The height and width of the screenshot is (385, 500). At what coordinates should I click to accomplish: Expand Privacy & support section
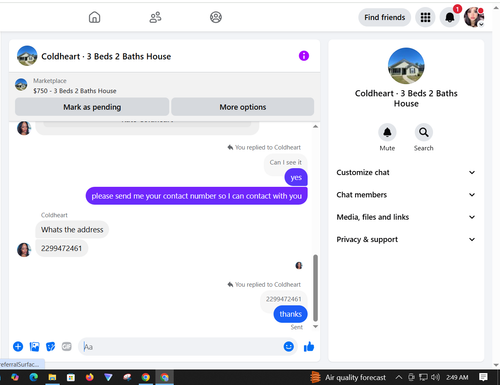point(406,239)
